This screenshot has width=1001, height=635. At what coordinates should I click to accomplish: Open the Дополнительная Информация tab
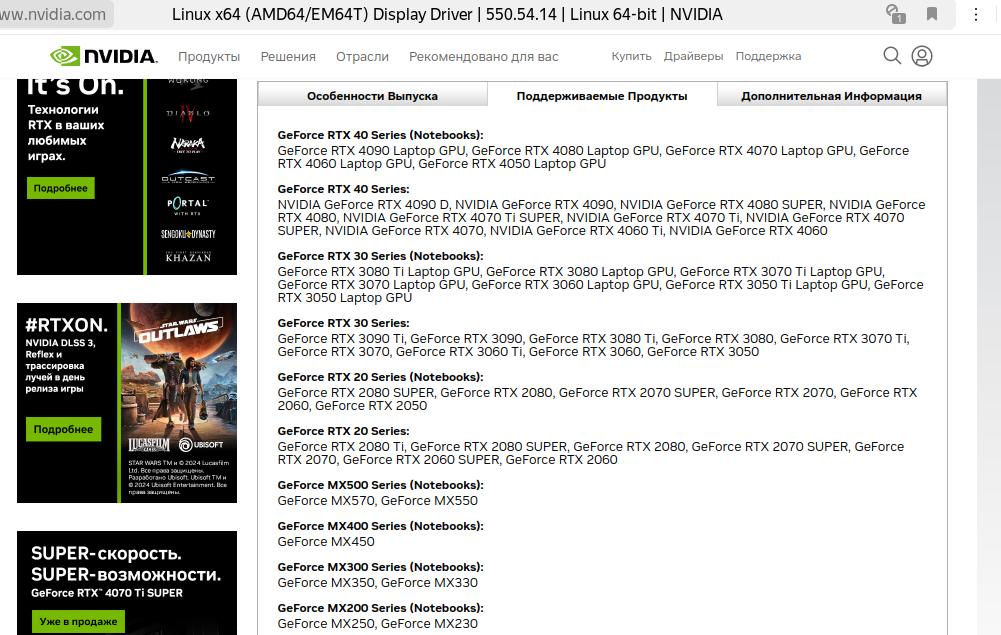coord(831,95)
